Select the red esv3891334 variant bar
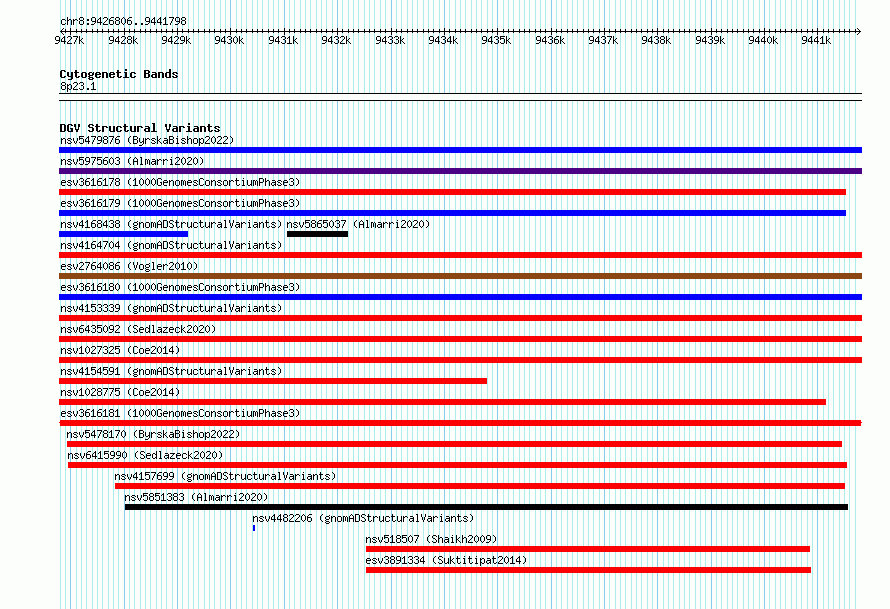 pos(589,570)
